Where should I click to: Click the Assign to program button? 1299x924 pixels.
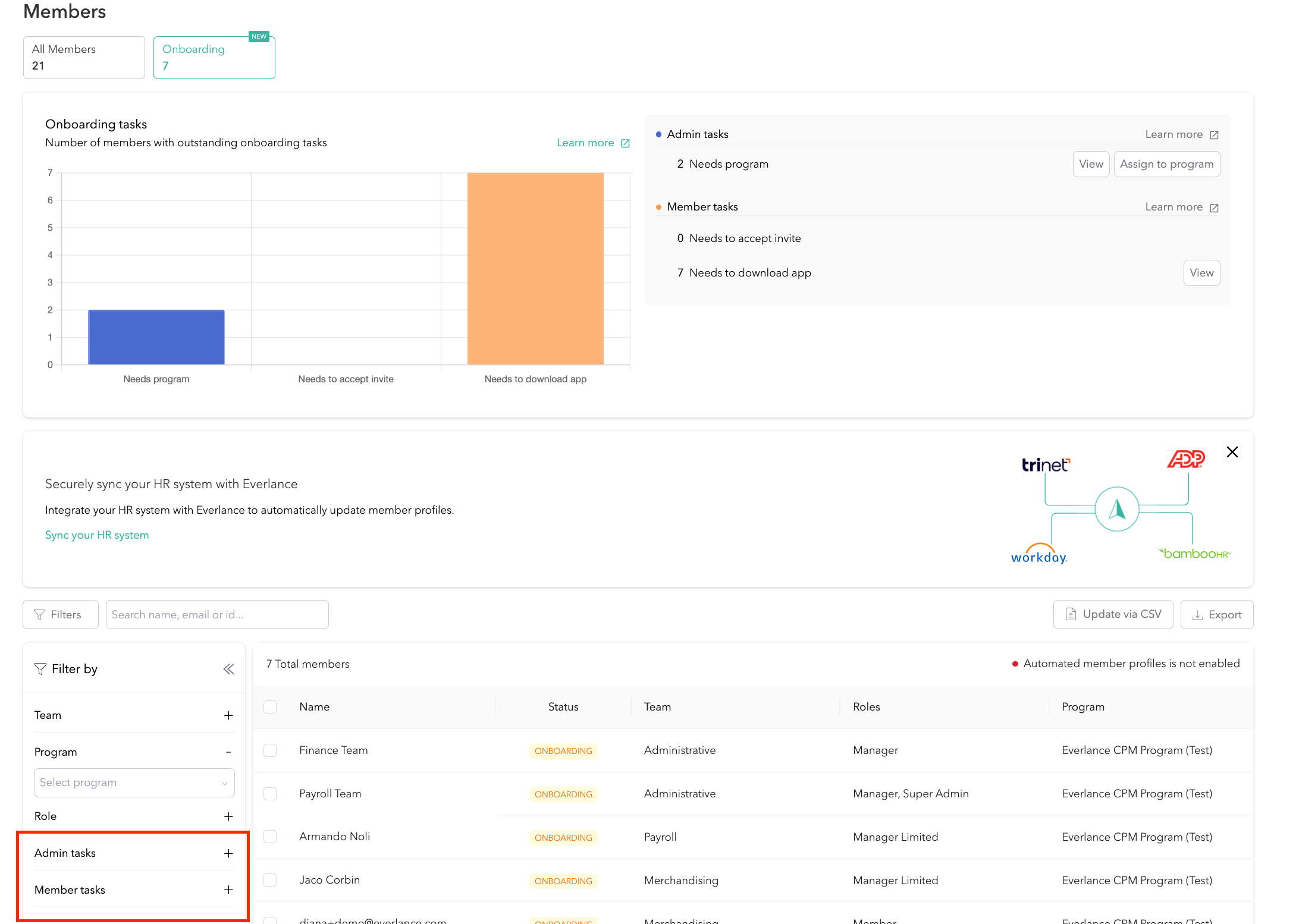click(1166, 164)
